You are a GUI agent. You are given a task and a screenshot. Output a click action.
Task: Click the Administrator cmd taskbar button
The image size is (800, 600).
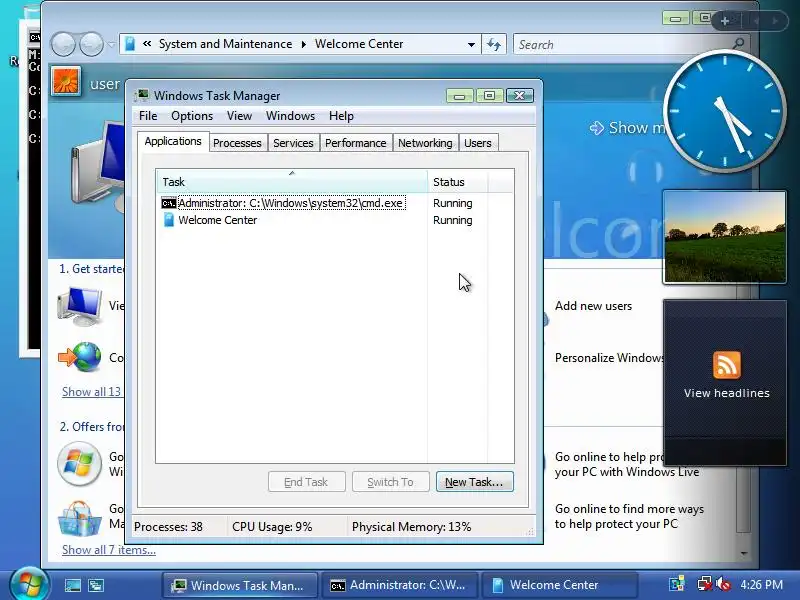pyautogui.click(x=399, y=585)
